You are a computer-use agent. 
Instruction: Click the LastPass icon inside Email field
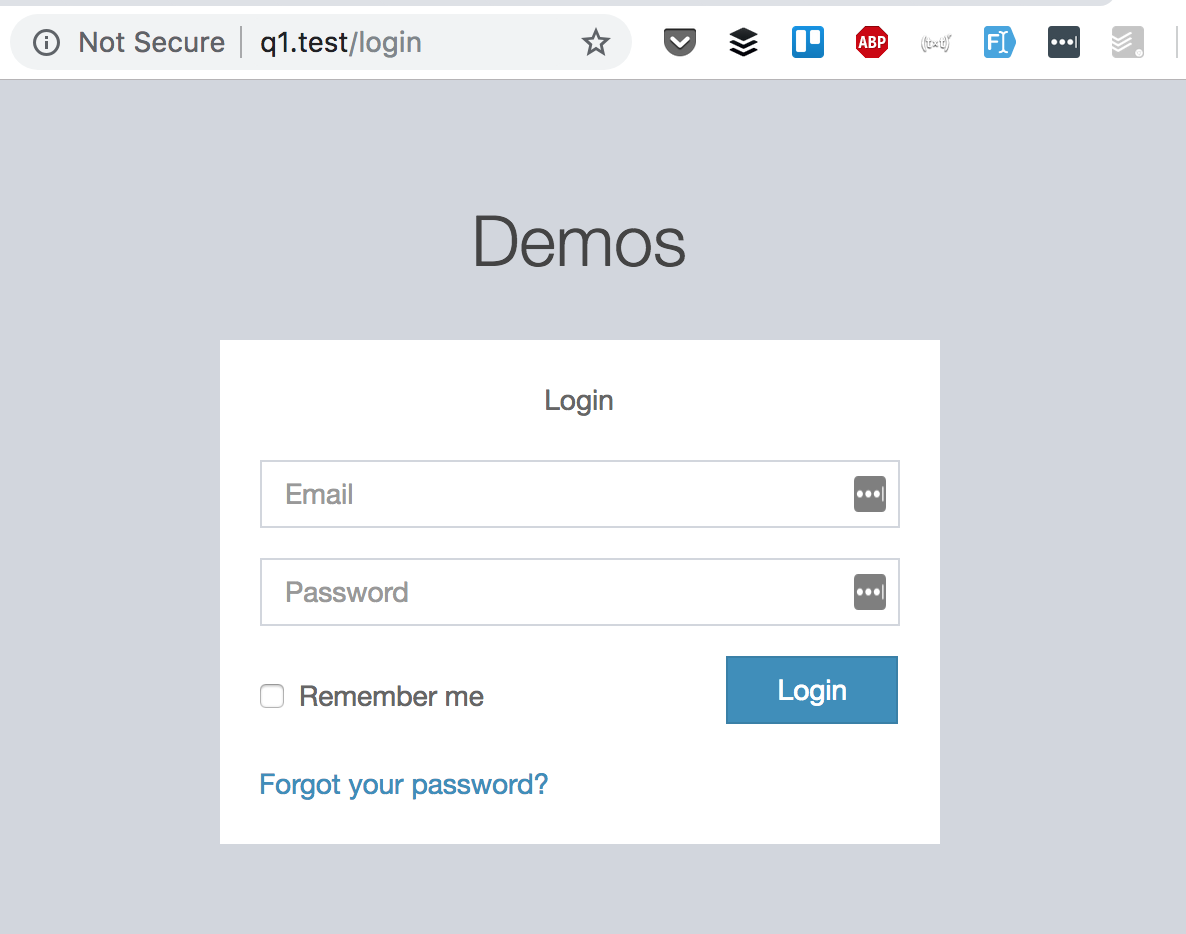click(869, 494)
